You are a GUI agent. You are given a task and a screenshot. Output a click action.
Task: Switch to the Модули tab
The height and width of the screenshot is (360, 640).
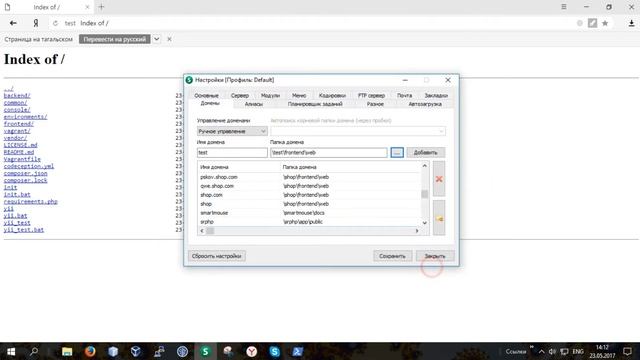click(270, 96)
